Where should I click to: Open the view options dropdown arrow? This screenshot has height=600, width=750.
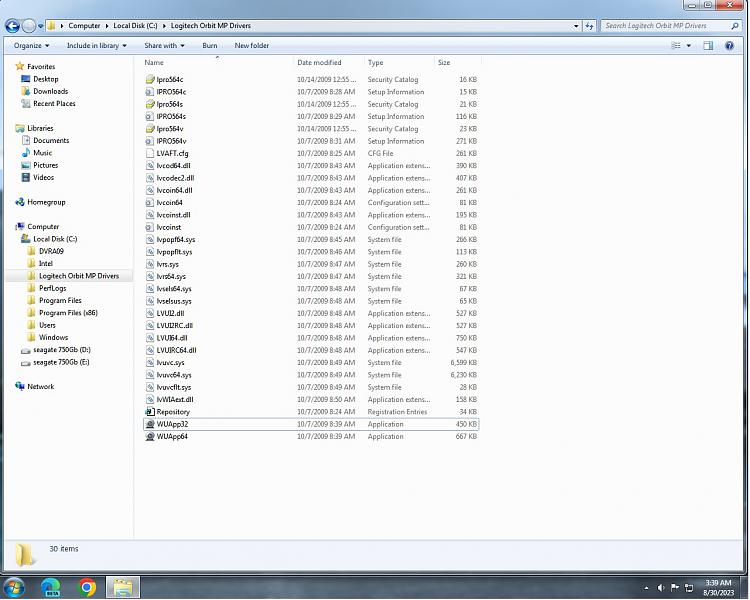coord(689,45)
